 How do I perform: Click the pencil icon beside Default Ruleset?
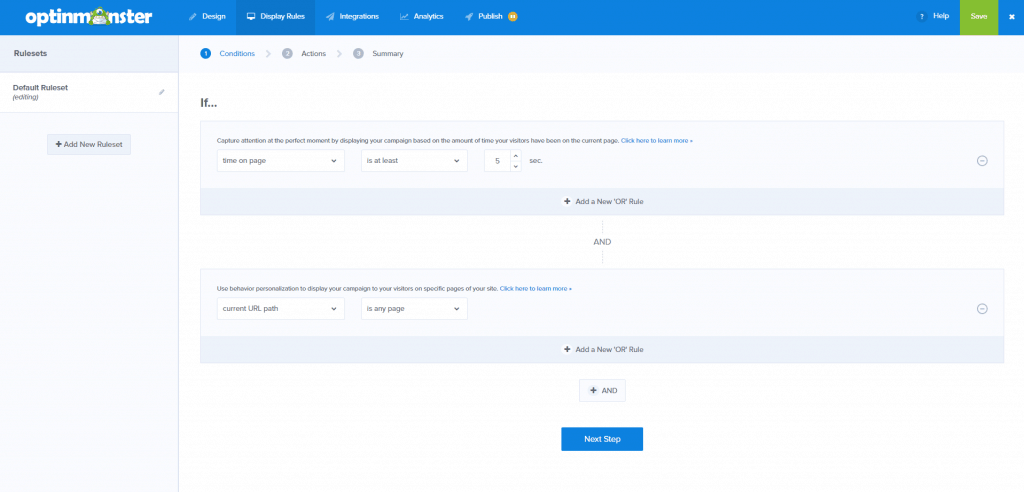[162, 92]
